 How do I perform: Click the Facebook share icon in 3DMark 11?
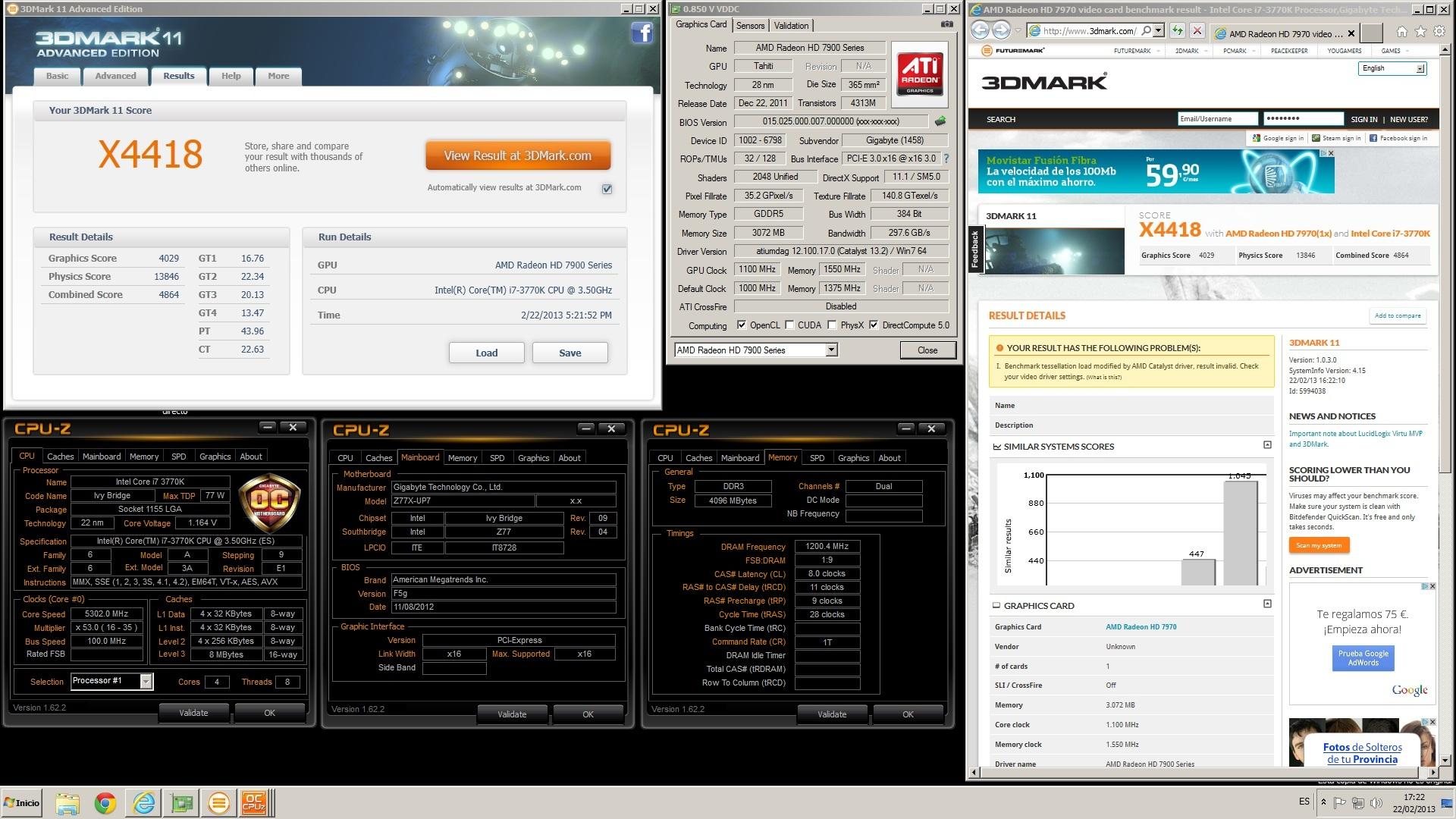tap(642, 33)
